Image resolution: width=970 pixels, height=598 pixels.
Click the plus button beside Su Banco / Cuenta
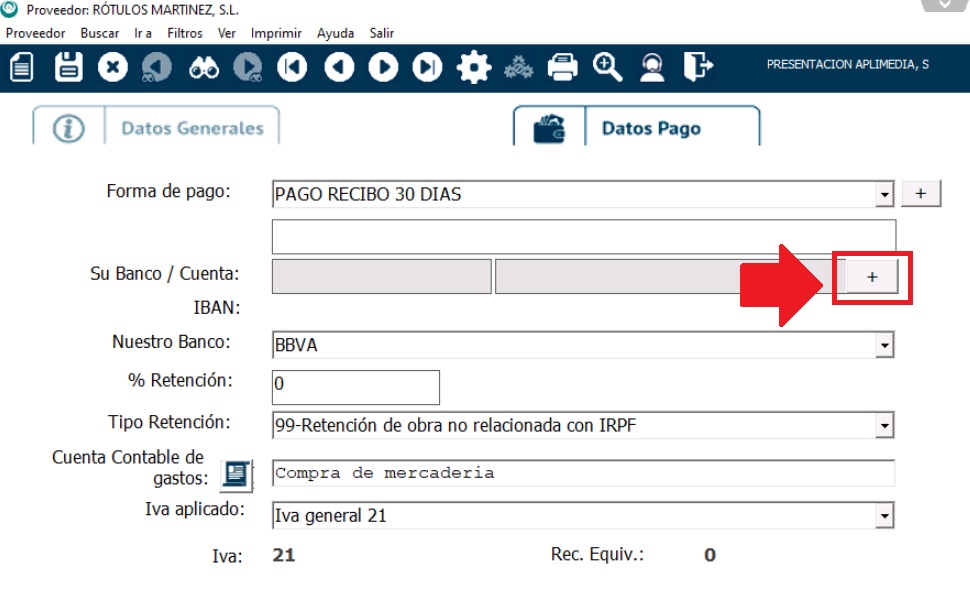tap(872, 277)
